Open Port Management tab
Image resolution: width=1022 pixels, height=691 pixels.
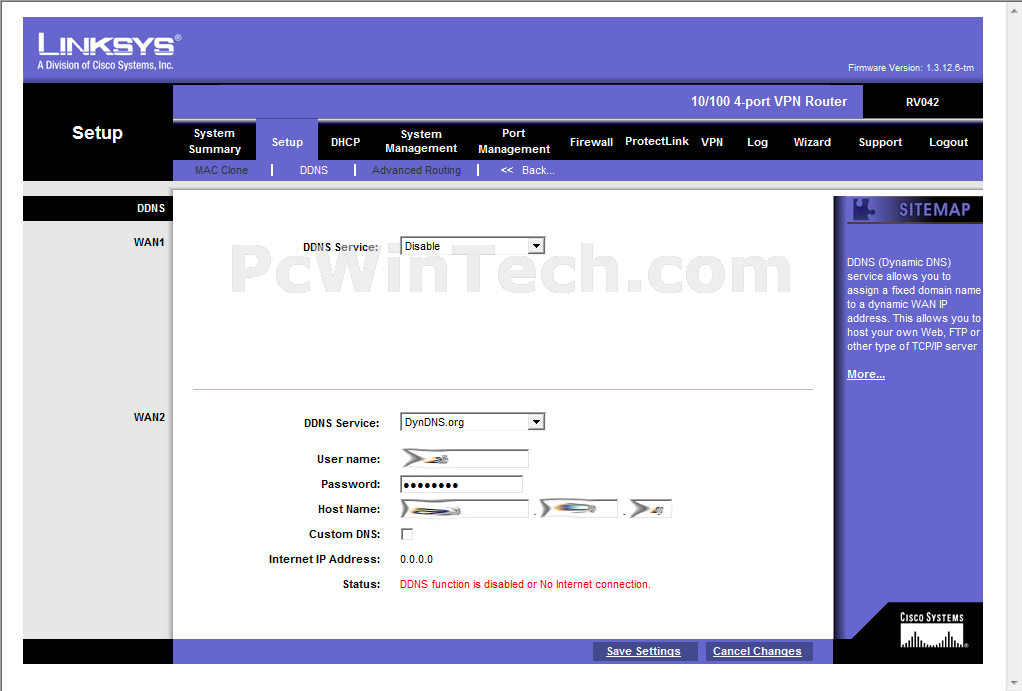click(x=514, y=141)
